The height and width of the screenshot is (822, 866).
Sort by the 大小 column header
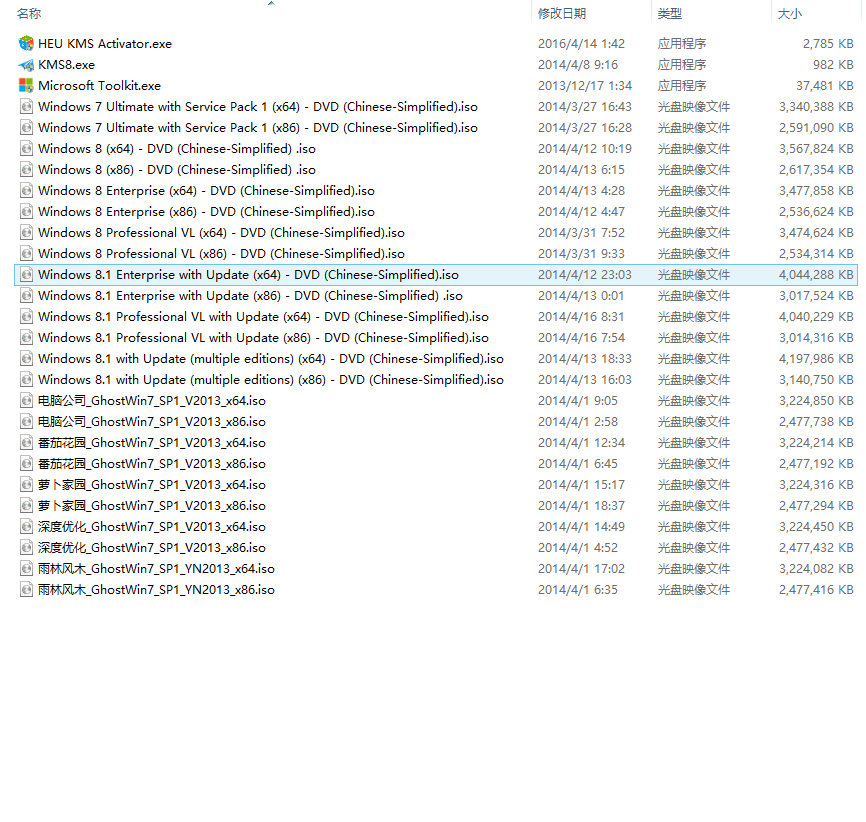789,13
